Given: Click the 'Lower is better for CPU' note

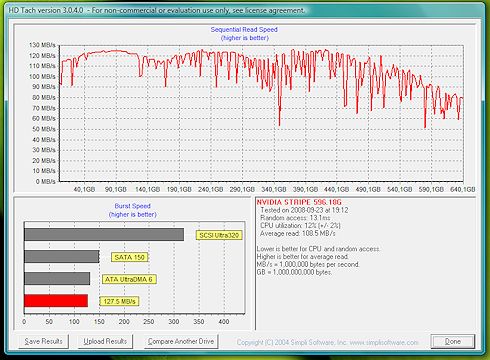Looking at the screenshot, I should (x=318, y=249).
